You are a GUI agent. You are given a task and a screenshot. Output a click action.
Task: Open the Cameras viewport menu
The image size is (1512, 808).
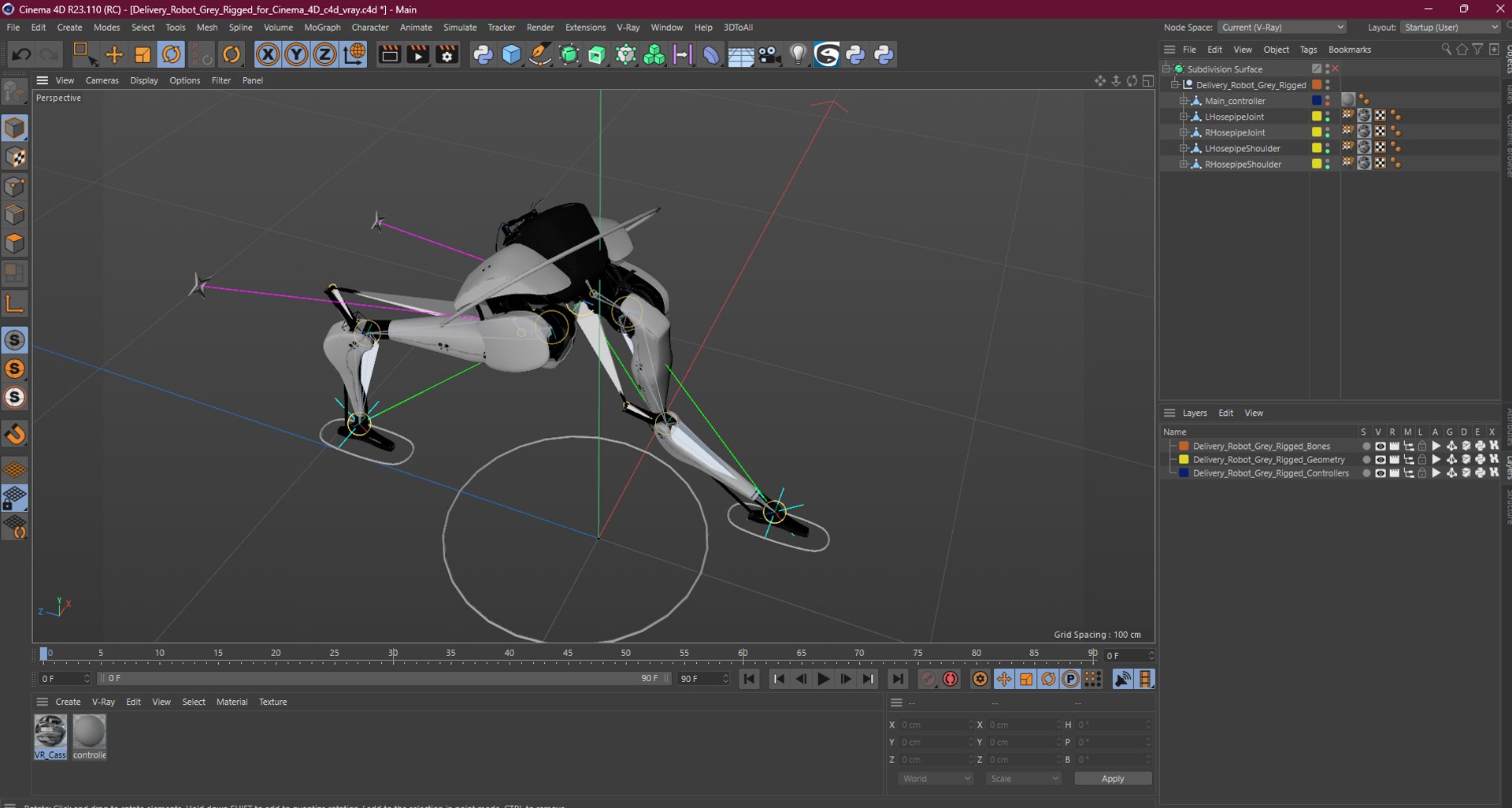tap(102, 80)
